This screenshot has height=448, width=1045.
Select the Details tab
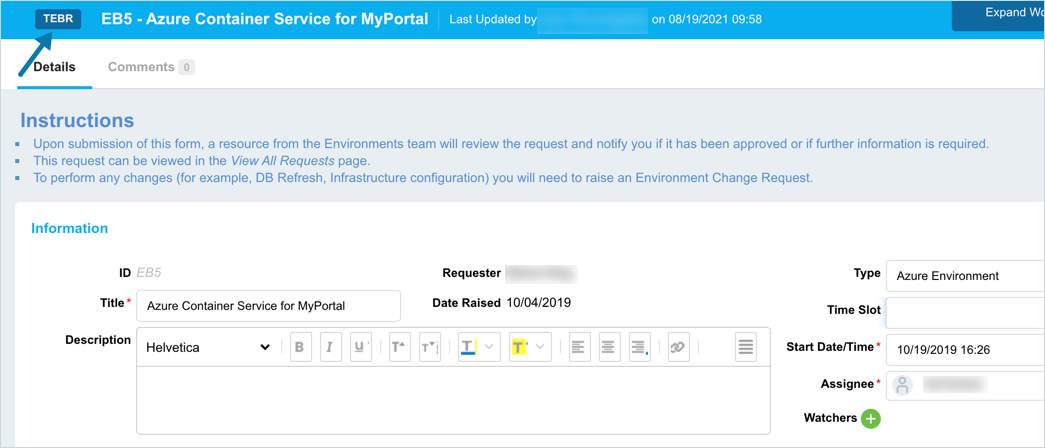click(x=54, y=67)
